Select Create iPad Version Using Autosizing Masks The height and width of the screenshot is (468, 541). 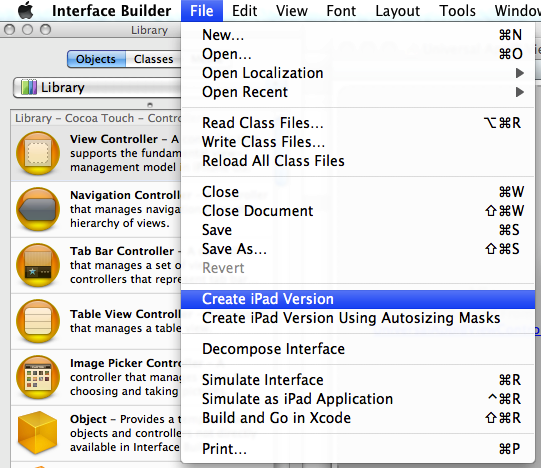click(358, 318)
